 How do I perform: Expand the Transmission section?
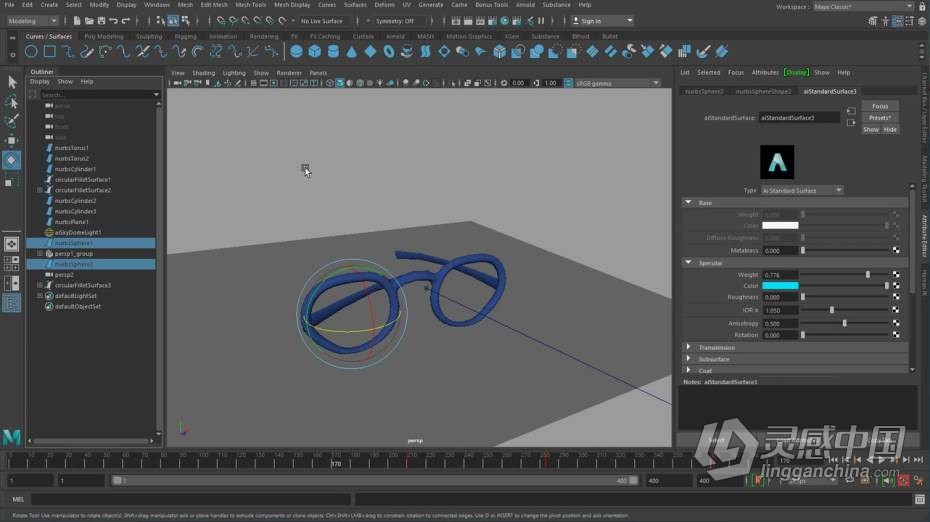(x=689, y=347)
